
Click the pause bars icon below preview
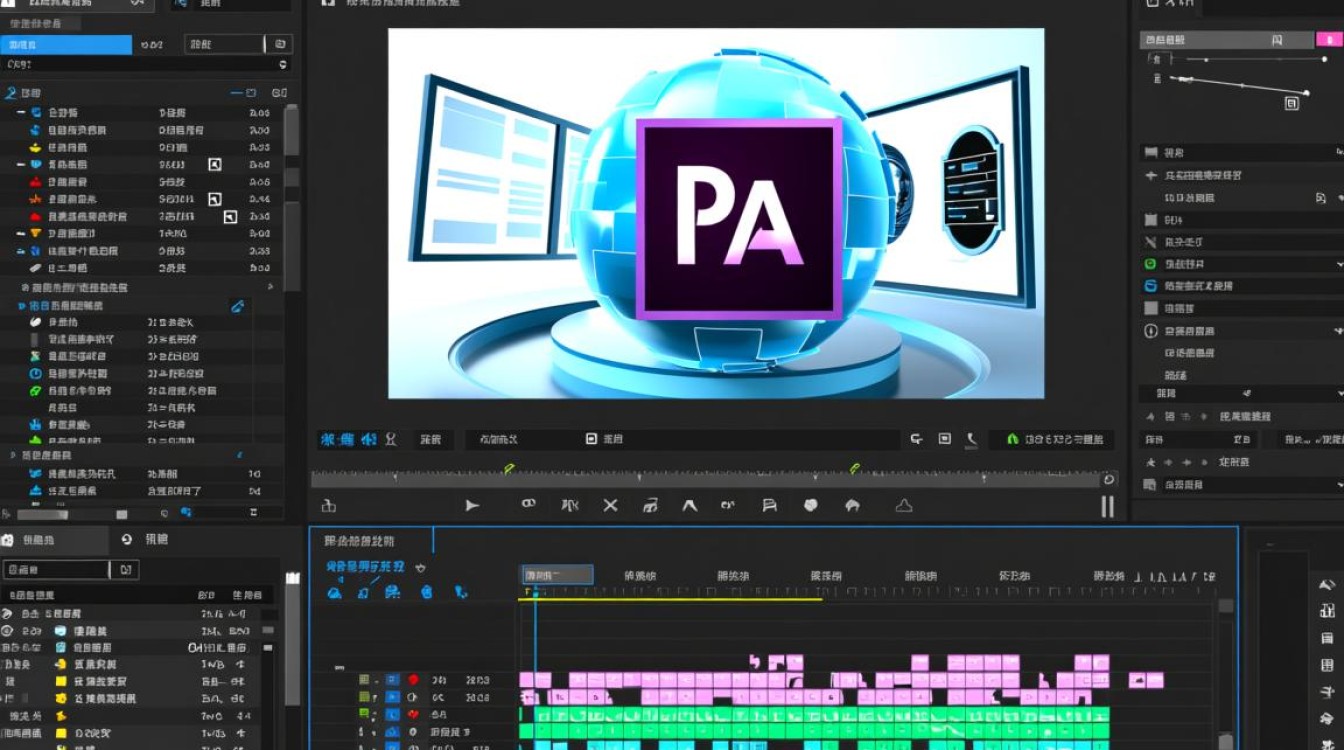[x=1107, y=506]
